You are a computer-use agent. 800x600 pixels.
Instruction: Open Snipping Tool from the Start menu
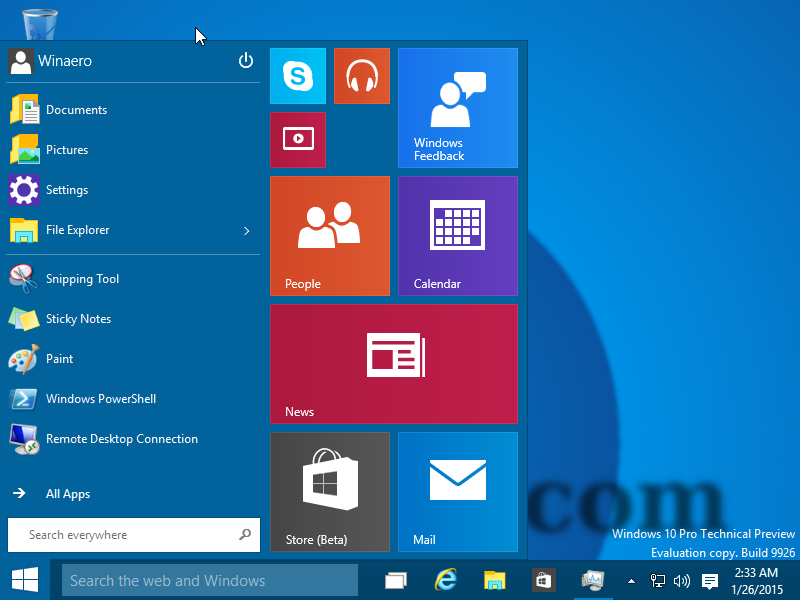coord(82,279)
